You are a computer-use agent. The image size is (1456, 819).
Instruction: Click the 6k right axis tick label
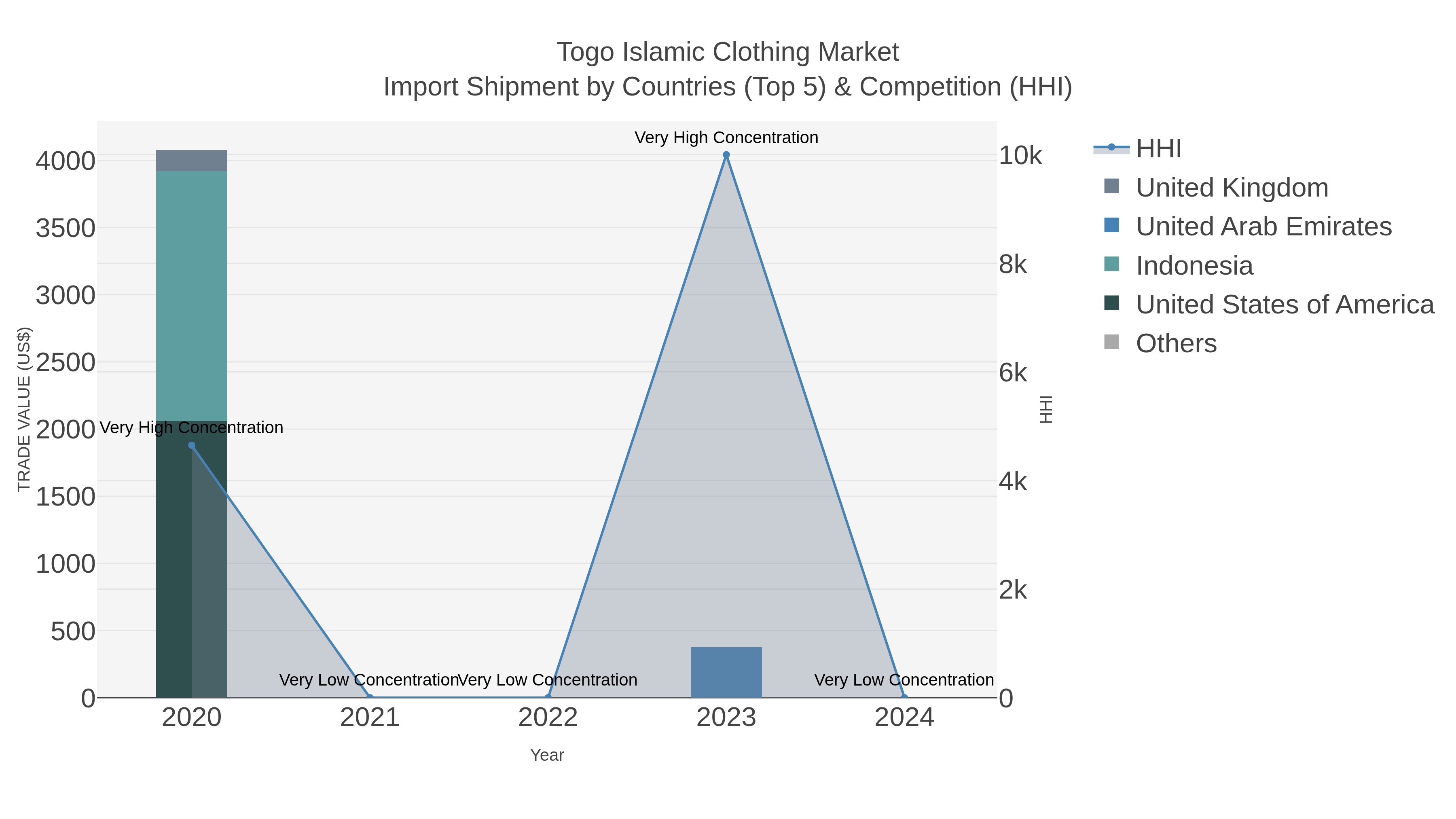point(1013,372)
